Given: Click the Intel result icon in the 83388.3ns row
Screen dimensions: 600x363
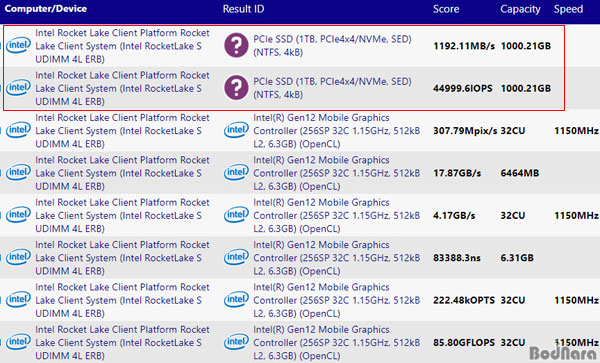Looking at the screenshot, I should (x=236, y=257).
